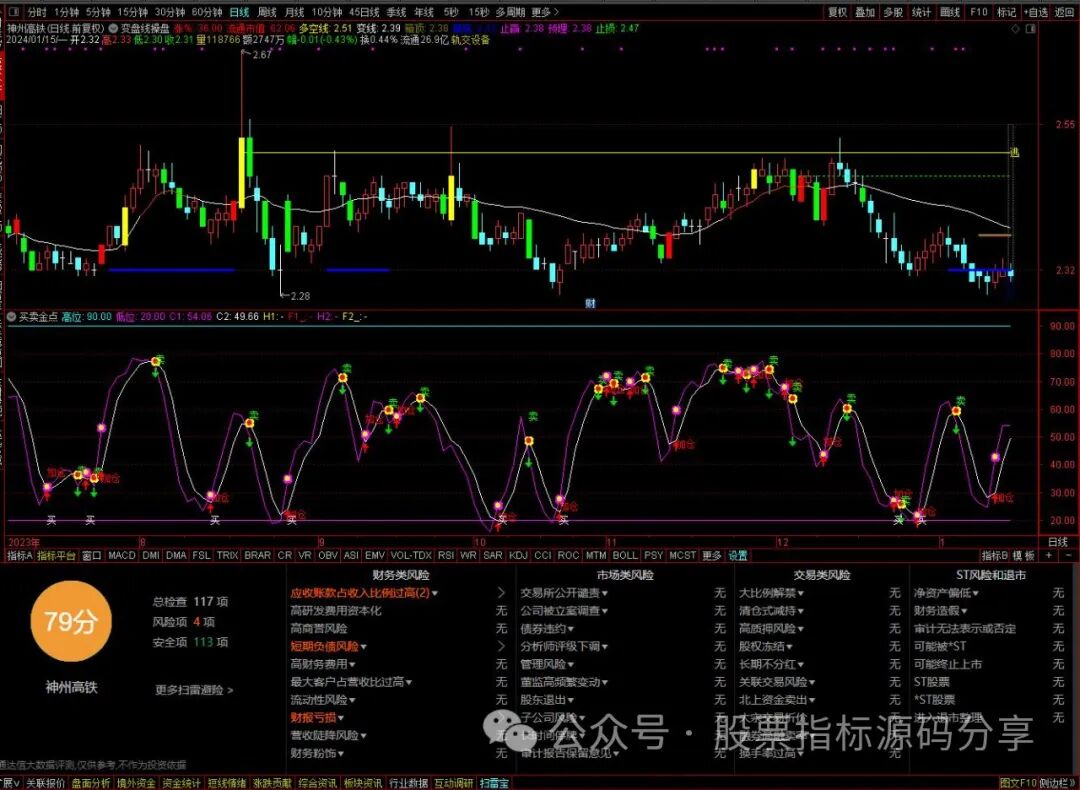
Task: Switch to 分时 intraday chart
Action: click(x=37, y=12)
